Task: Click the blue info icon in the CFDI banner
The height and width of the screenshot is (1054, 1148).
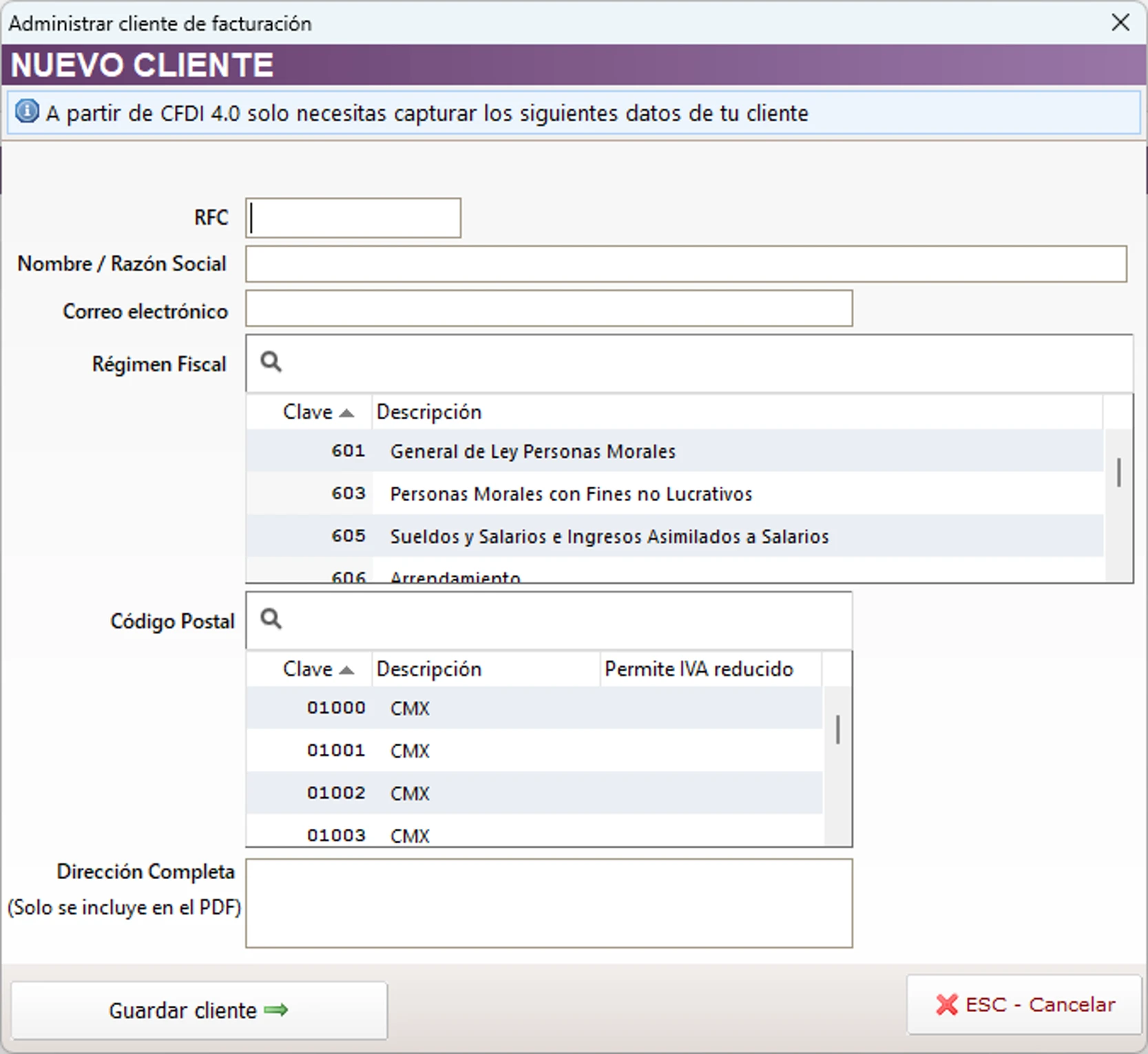Action: (26, 112)
